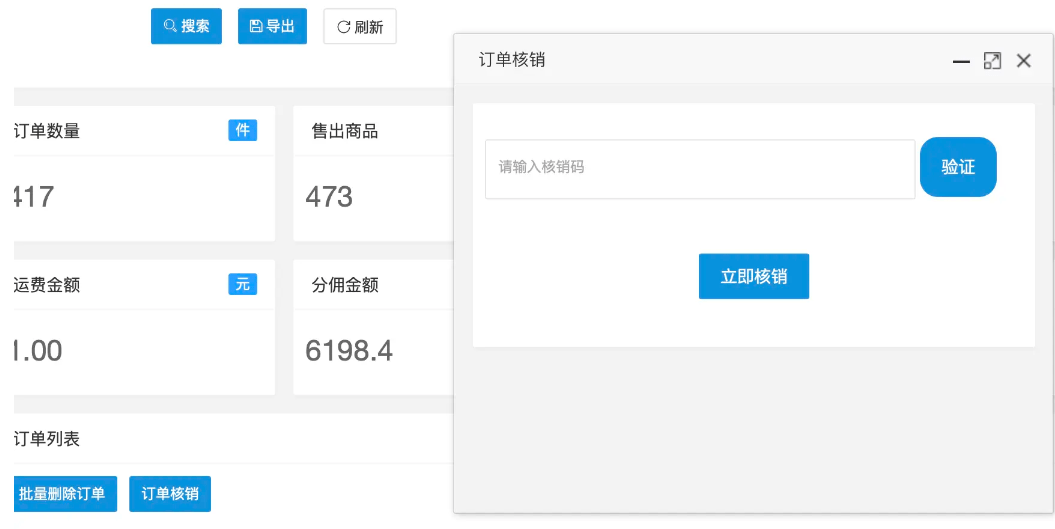This screenshot has width=1055, height=529.
Task: Click the 473 sold goods value
Action: (x=329, y=196)
